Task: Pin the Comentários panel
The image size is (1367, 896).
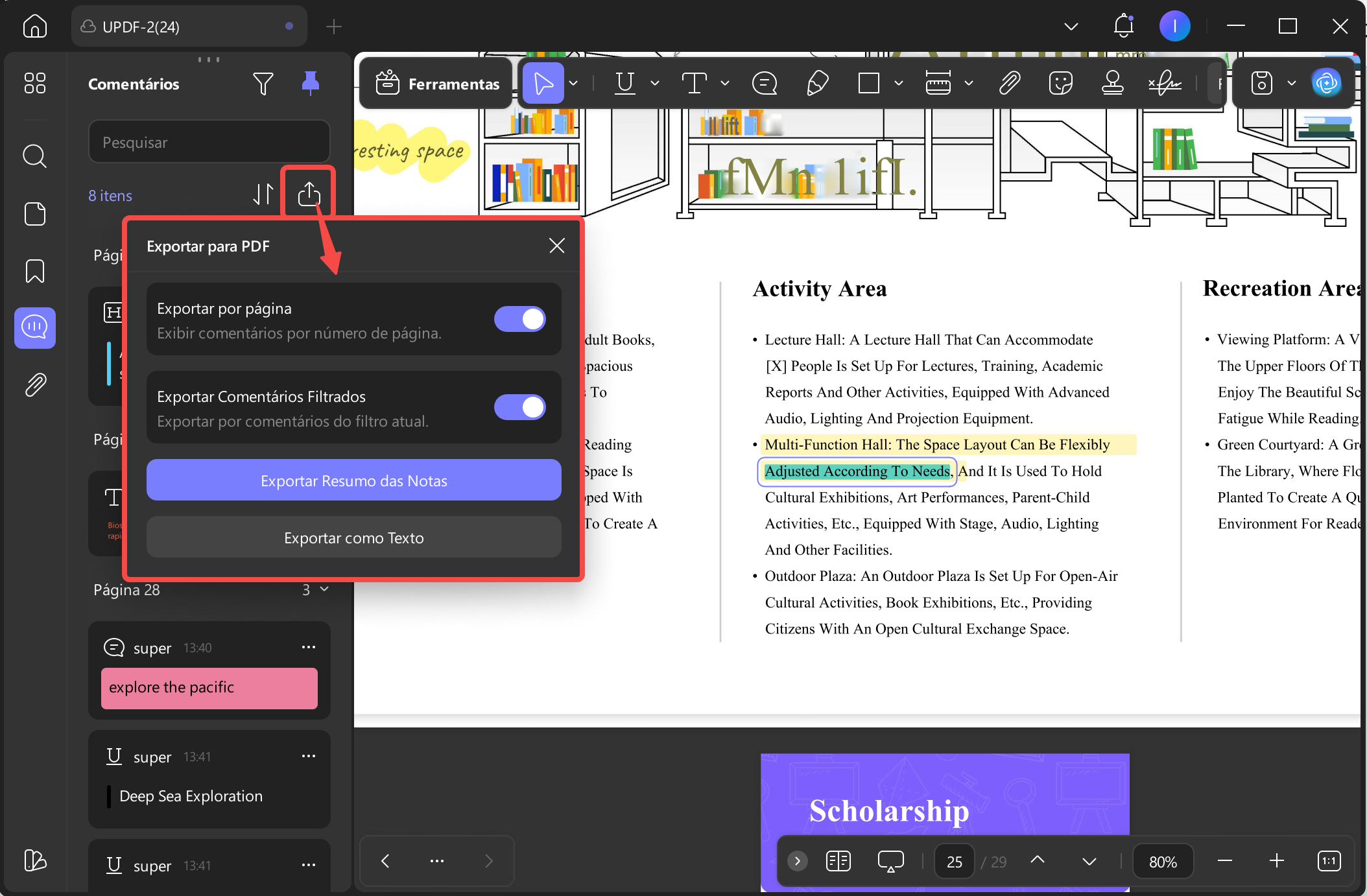Action: coord(311,83)
